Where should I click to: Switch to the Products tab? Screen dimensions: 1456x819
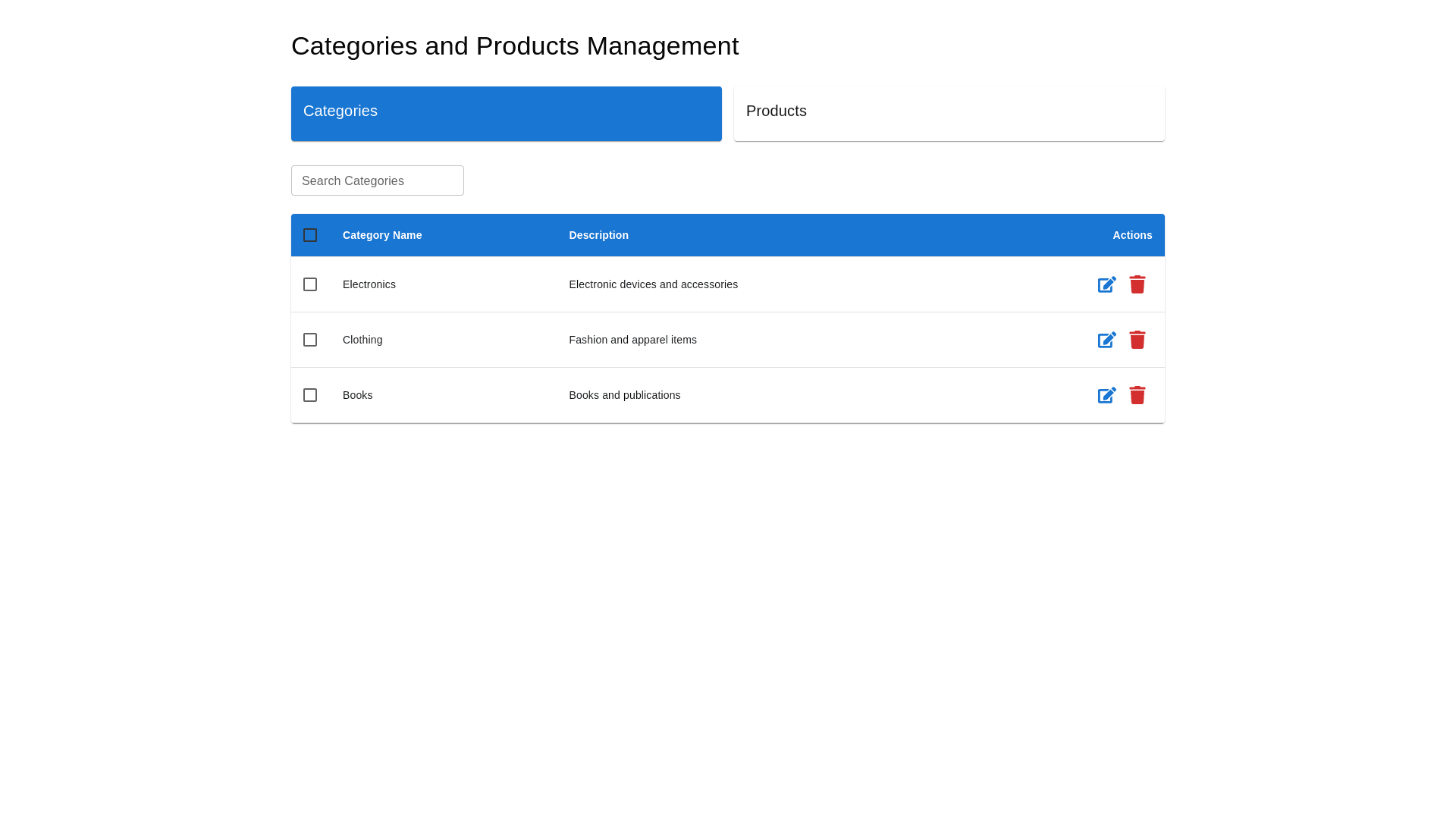(949, 113)
